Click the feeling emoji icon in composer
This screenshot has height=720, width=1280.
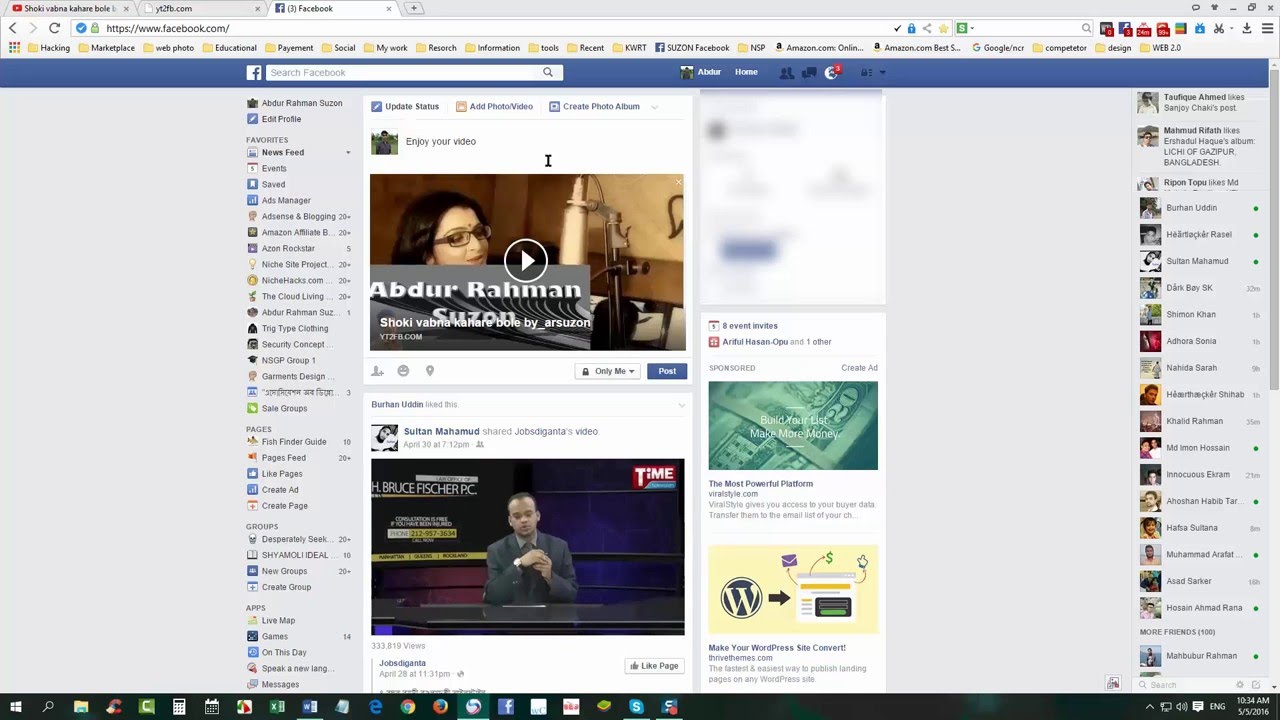coord(403,371)
